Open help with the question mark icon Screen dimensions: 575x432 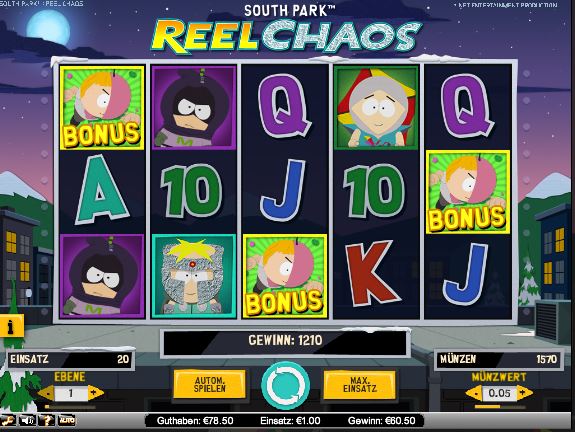coord(47,420)
